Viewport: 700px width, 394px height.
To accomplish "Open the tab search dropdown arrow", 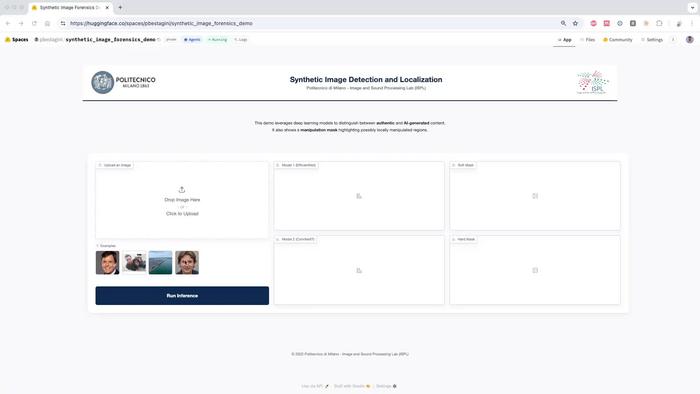I will pos(692,8).
